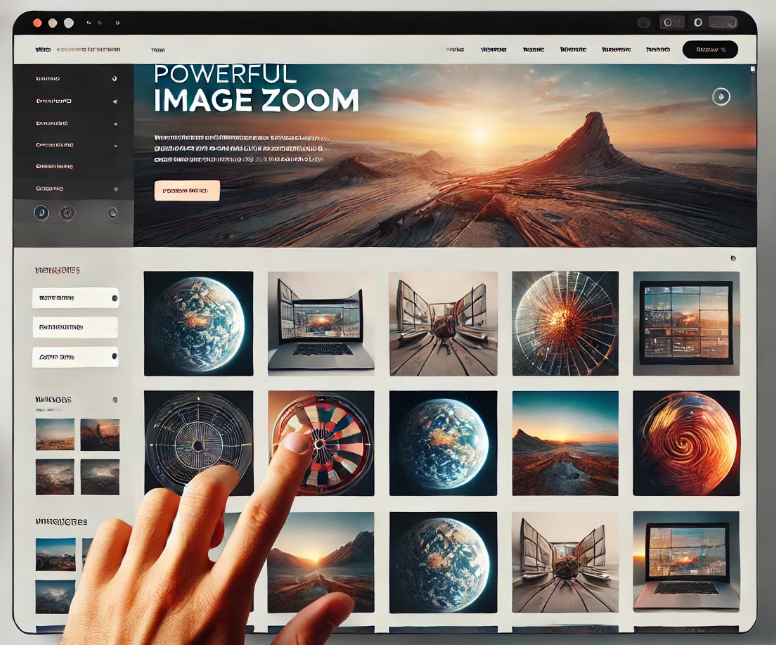The width and height of the screenshot is (776, 645).
Task: Open the laptop thumbnail in the gallery's top row
Action: (321, 323)
